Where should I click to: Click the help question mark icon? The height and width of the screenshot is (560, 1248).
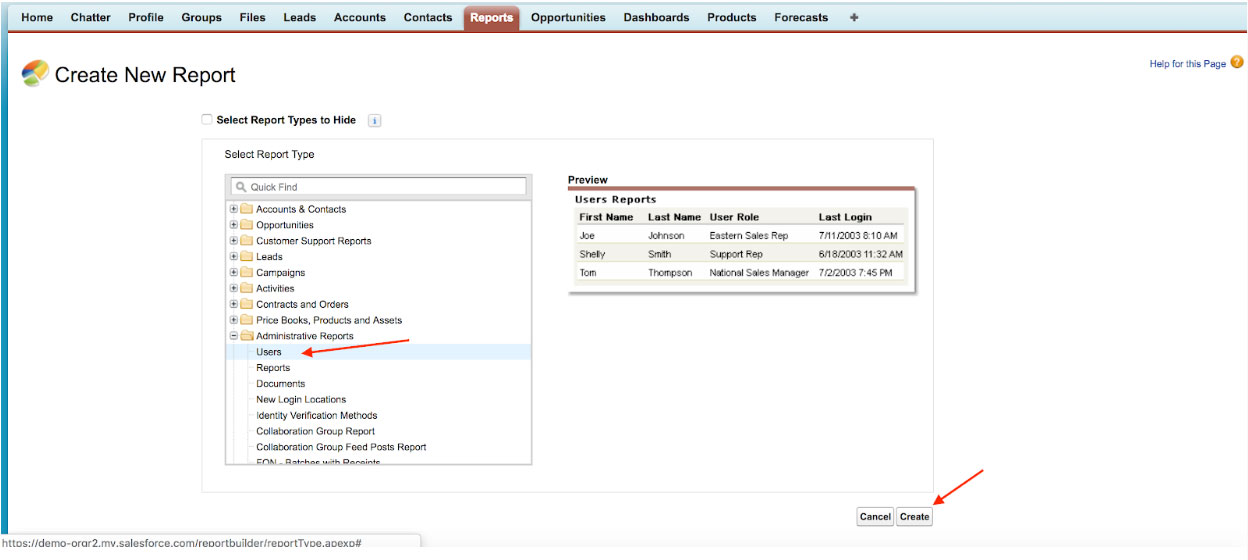(x=1237, y=63)
